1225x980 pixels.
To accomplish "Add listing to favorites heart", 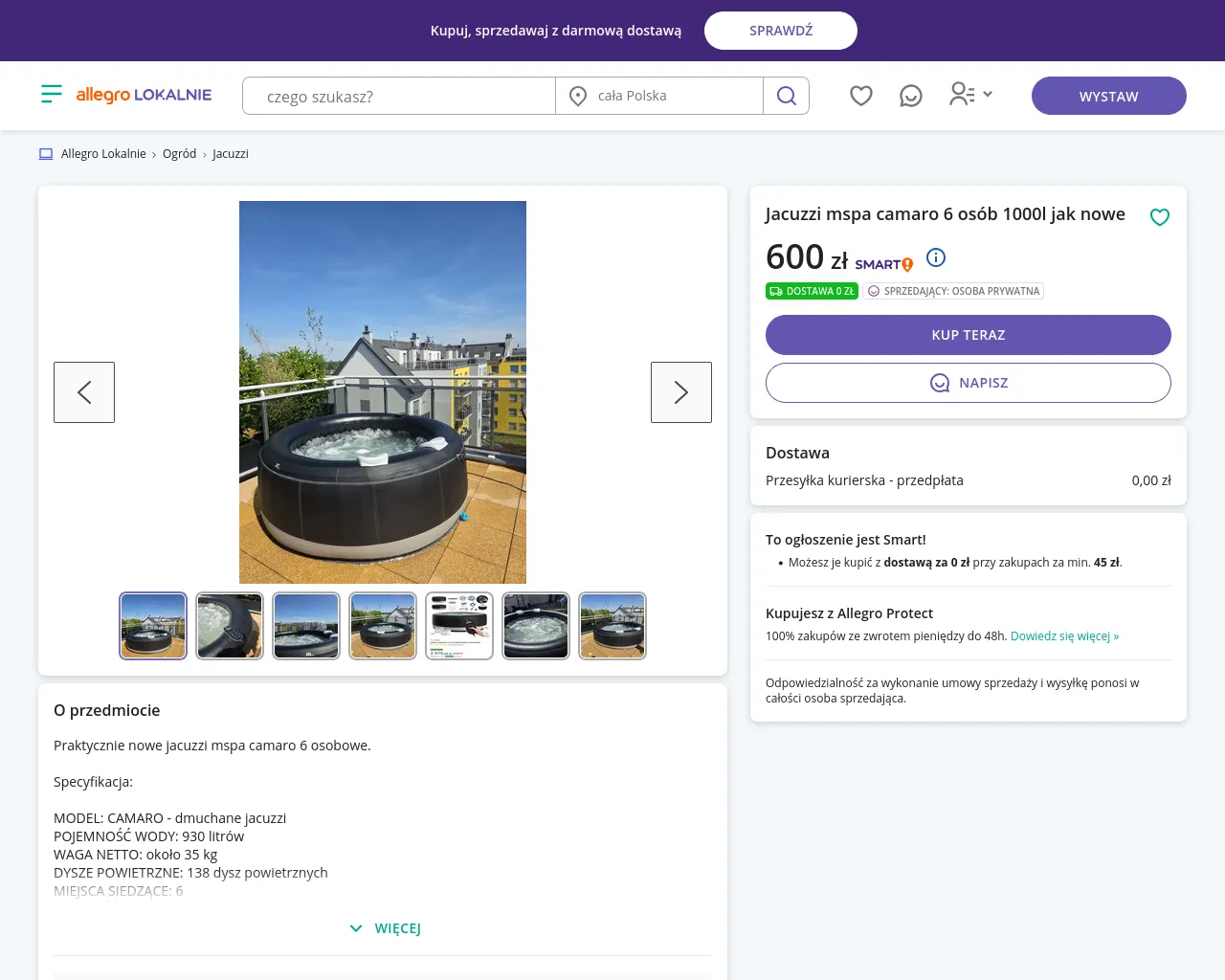I will (x=1160, y=217).
